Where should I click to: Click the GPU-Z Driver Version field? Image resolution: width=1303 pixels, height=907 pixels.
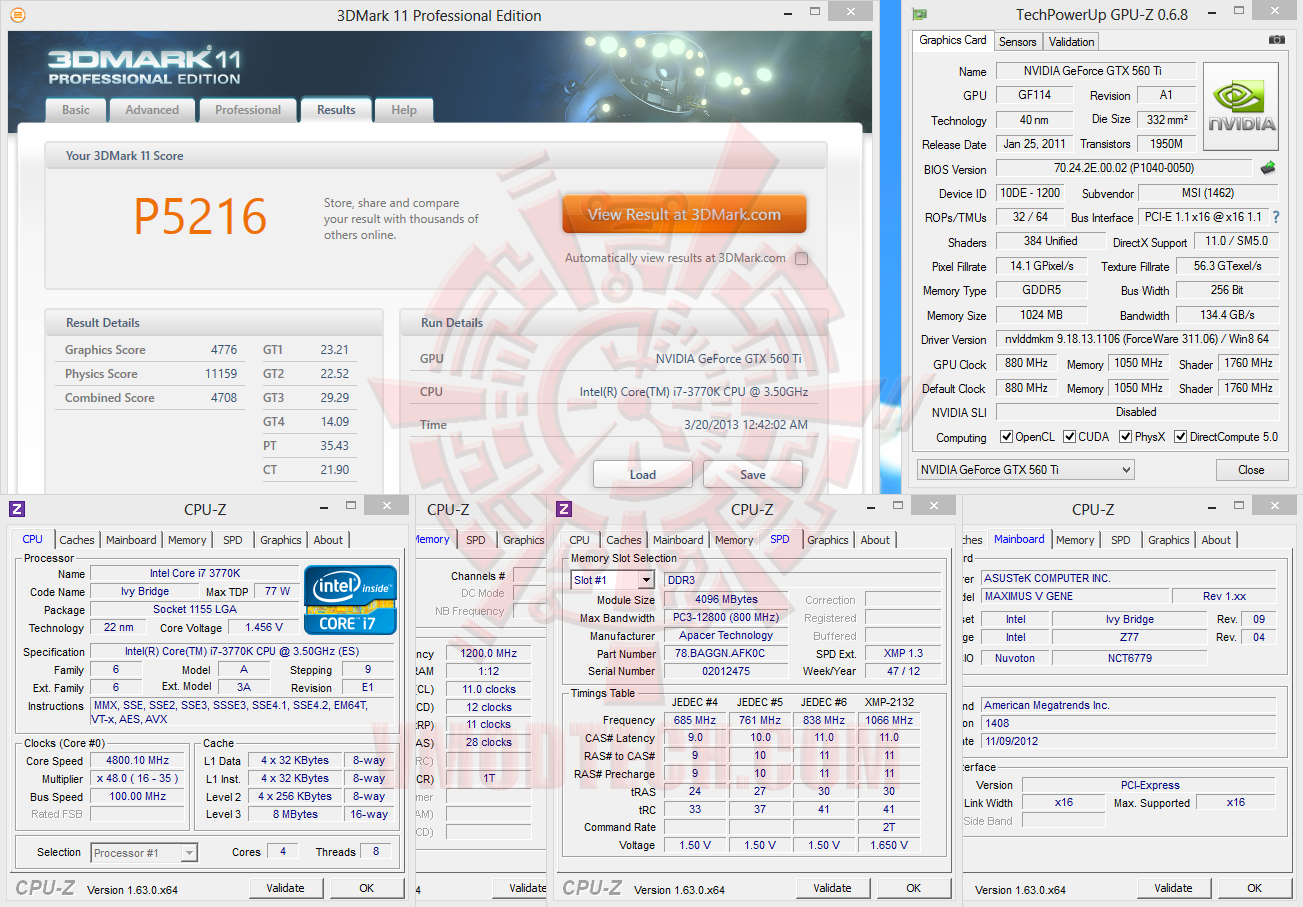click(1137, 340)
